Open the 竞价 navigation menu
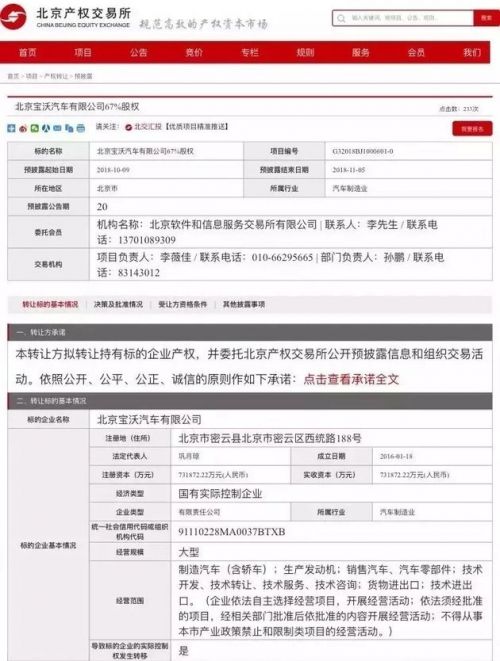Image resolution: width=500 pixels, height=661 pixels. click(194, 52)
